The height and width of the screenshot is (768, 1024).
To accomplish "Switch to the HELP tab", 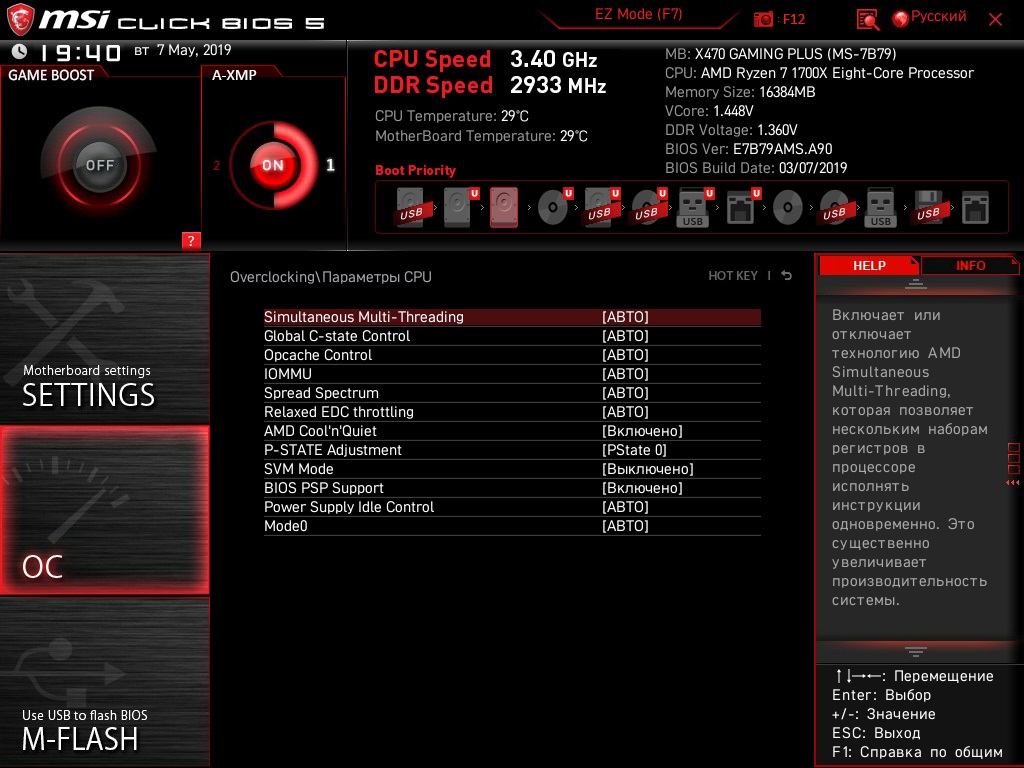I will (869, 265).
